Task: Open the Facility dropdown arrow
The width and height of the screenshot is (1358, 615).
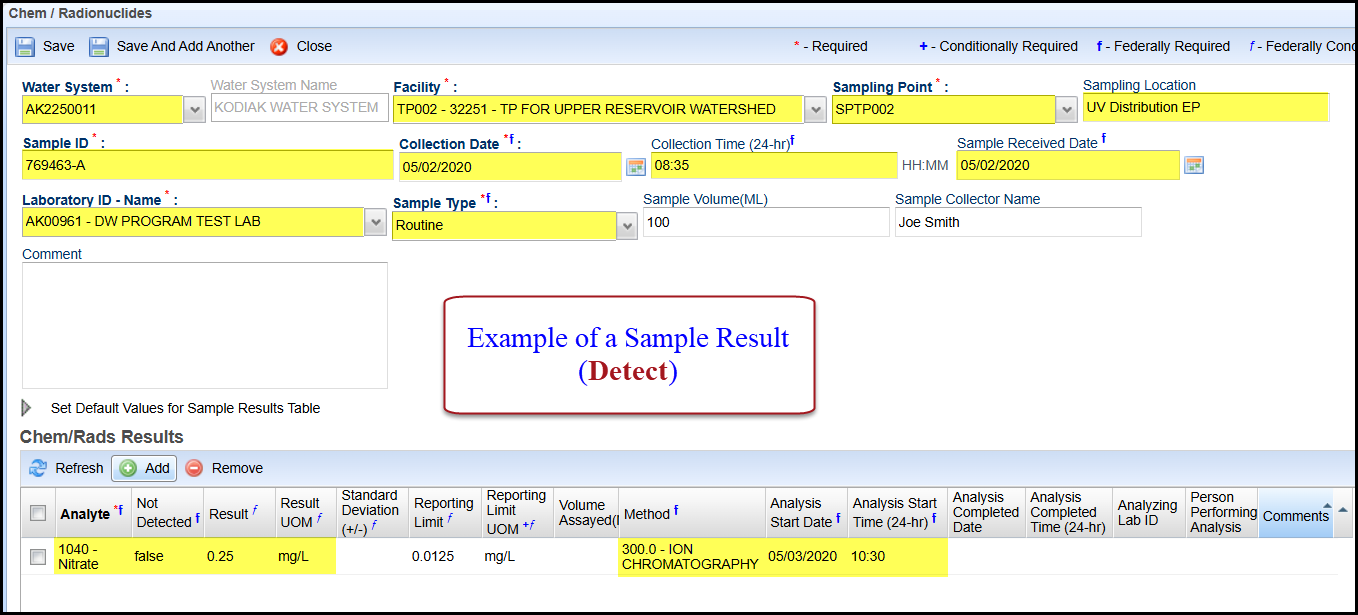Action: 815,109
